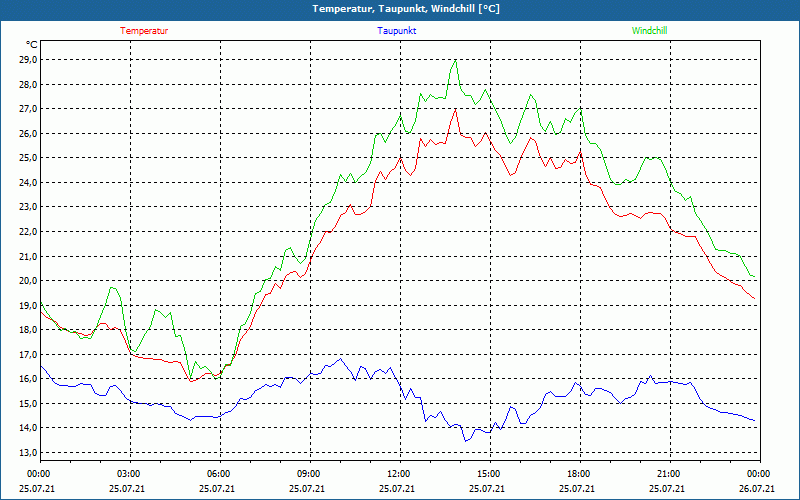
Task: Click the blue Taupunkt lowest dip near 13.5
Action: coord(465,441)
